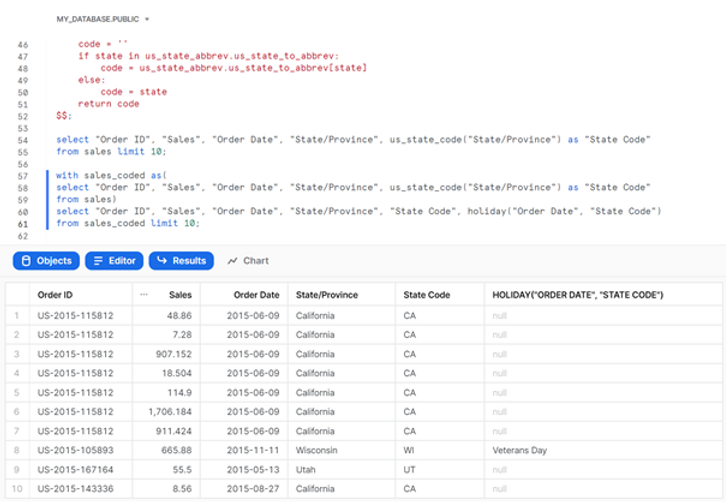
Task: Place cursor on code line 46
Action: pyautogui.click(x=103, y=44)
